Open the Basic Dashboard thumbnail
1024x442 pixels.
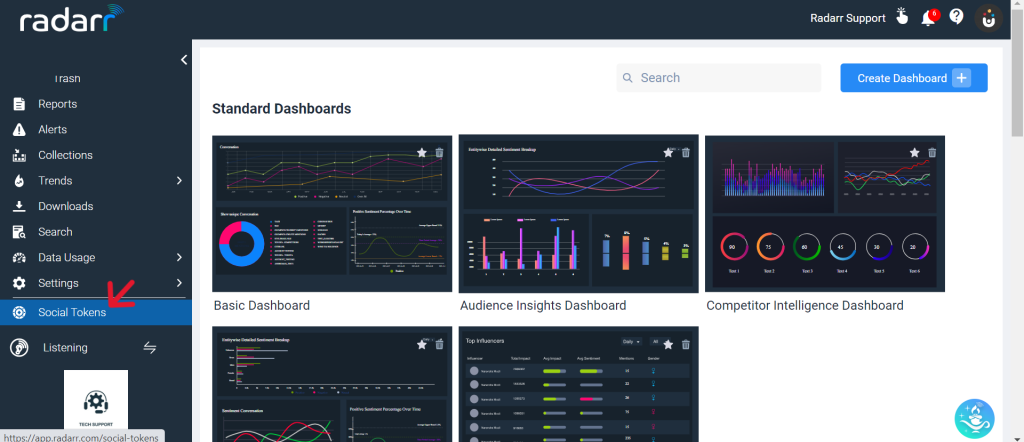click(332, 213)
